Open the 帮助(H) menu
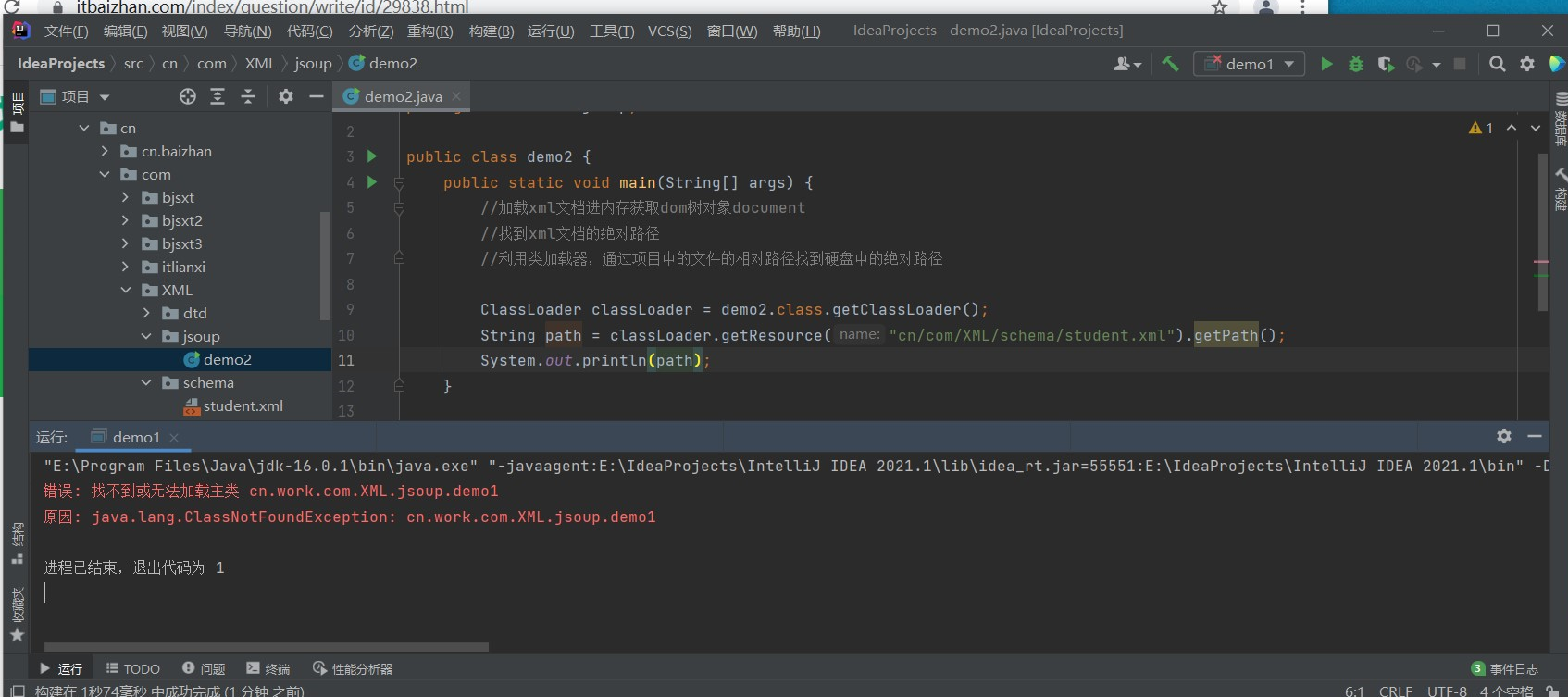1568x697 pixels. click(x=796, y=31)
